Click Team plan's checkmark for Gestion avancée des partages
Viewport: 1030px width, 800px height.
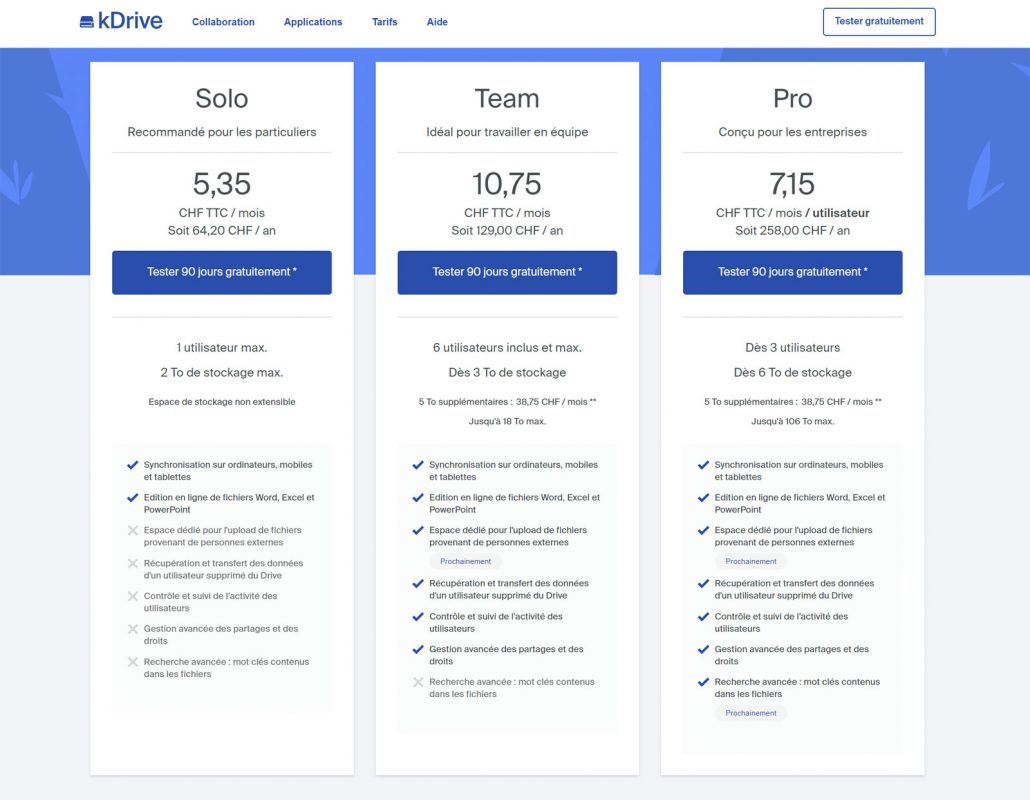[x=418, y=650]
